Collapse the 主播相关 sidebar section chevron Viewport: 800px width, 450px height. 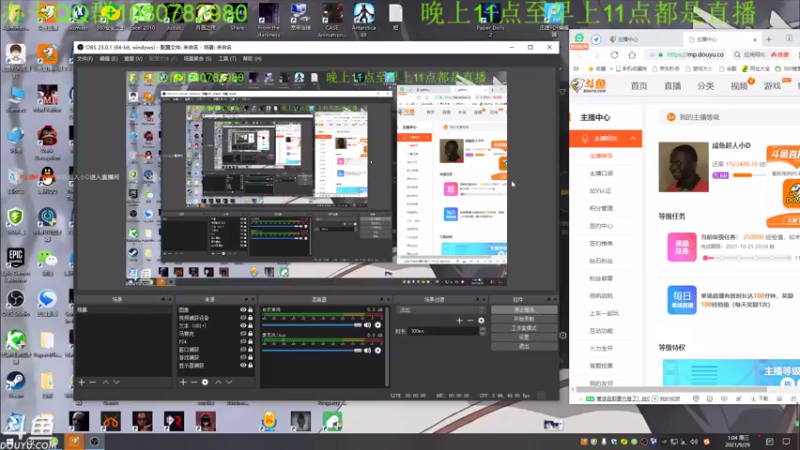(x=633, y=138)
